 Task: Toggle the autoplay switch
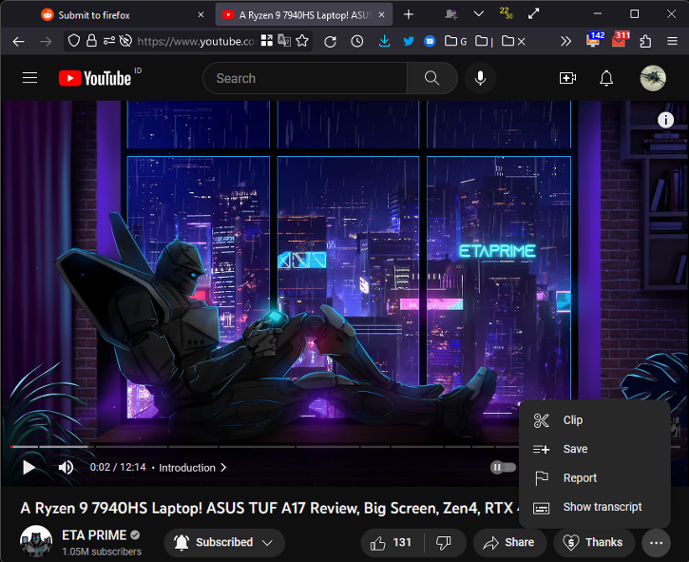[503, 467]
